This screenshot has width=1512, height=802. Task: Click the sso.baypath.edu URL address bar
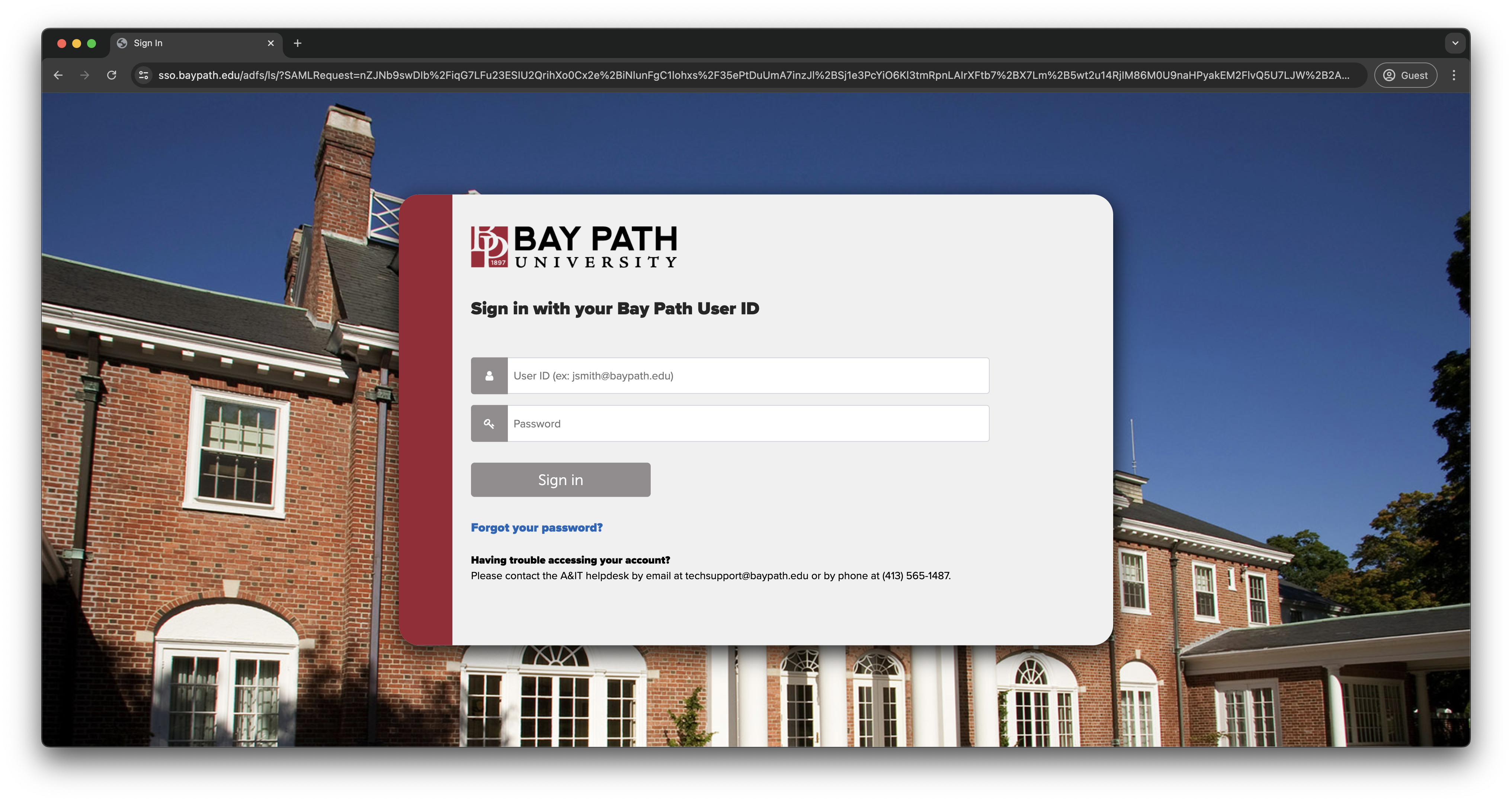pyautogui.click(x=751, y=75)
